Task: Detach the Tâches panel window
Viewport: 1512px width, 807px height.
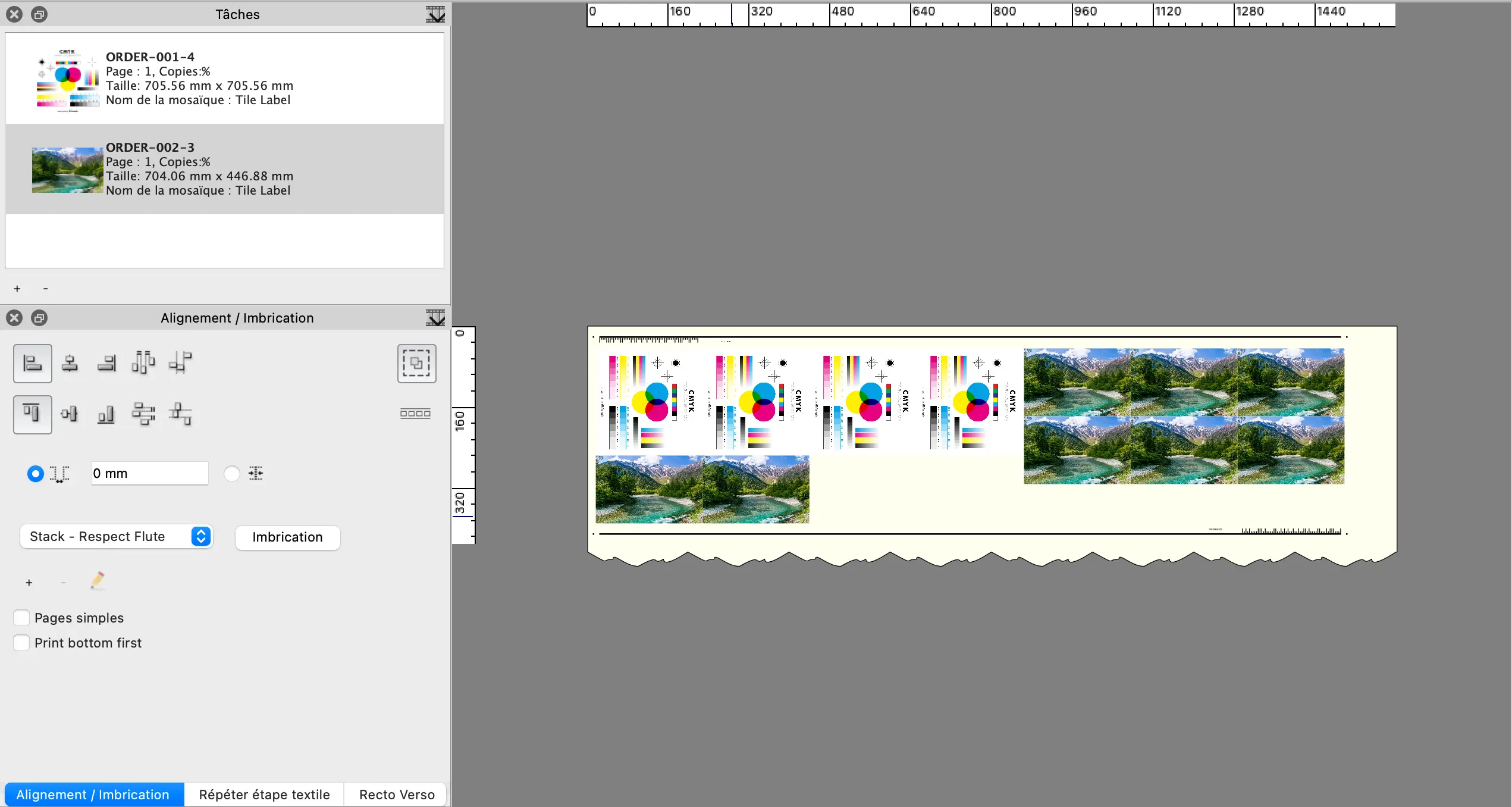Action: click(39, 14)
